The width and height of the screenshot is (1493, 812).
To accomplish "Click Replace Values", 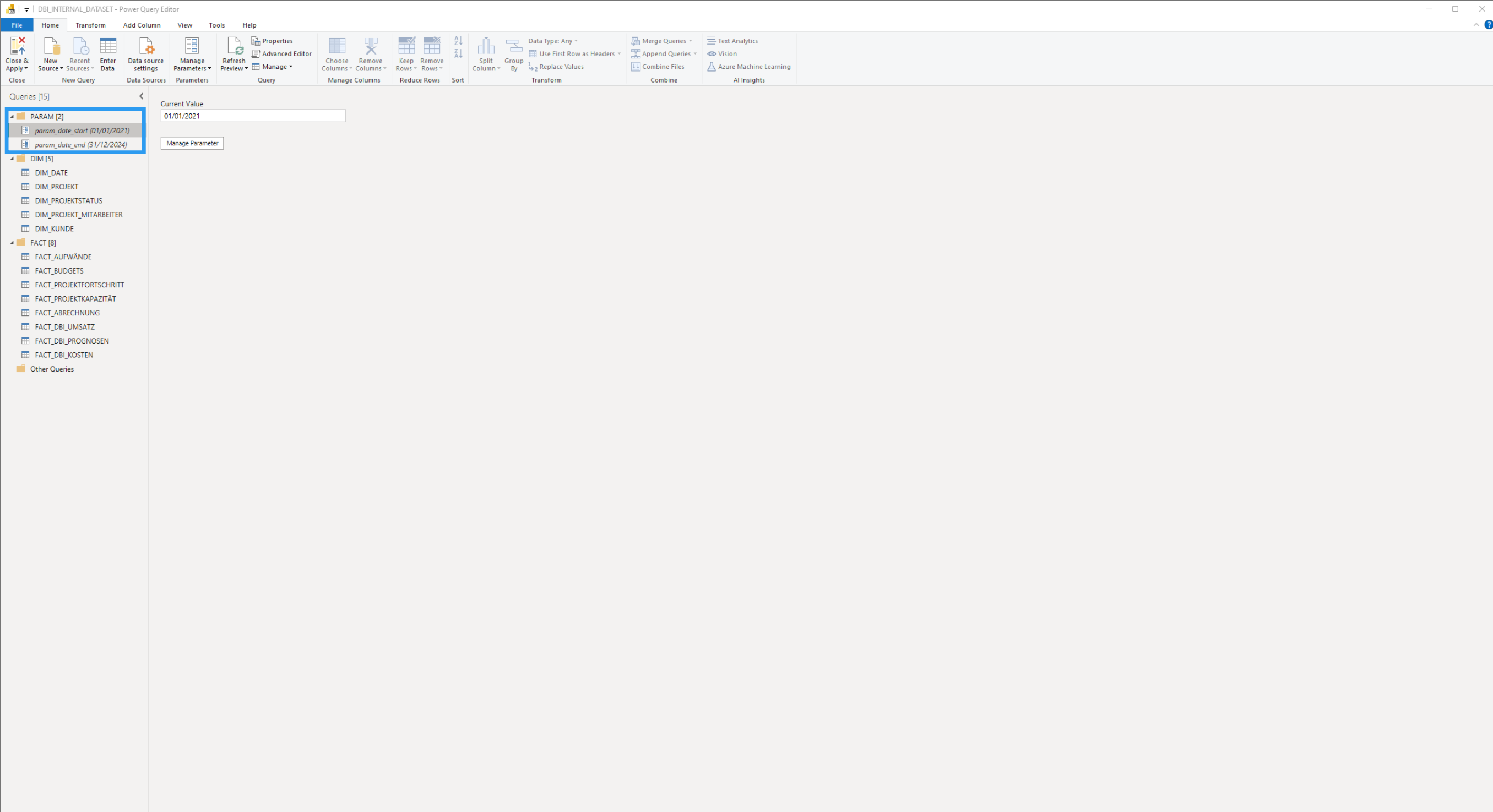I will pyautogui.click(x=556, y=67).
